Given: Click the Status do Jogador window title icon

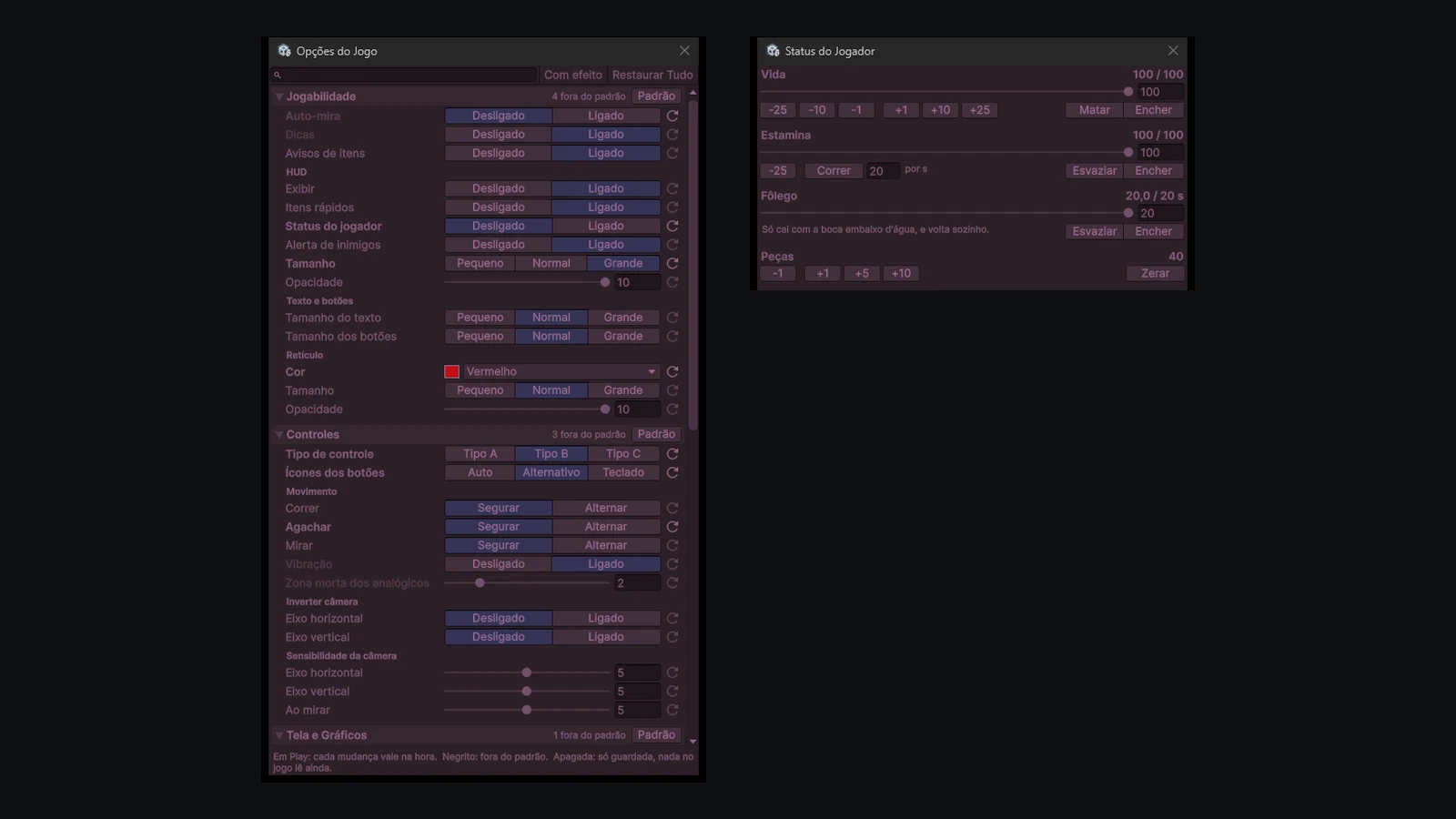Looking at the screenshot, I should (x=773, y=51).
